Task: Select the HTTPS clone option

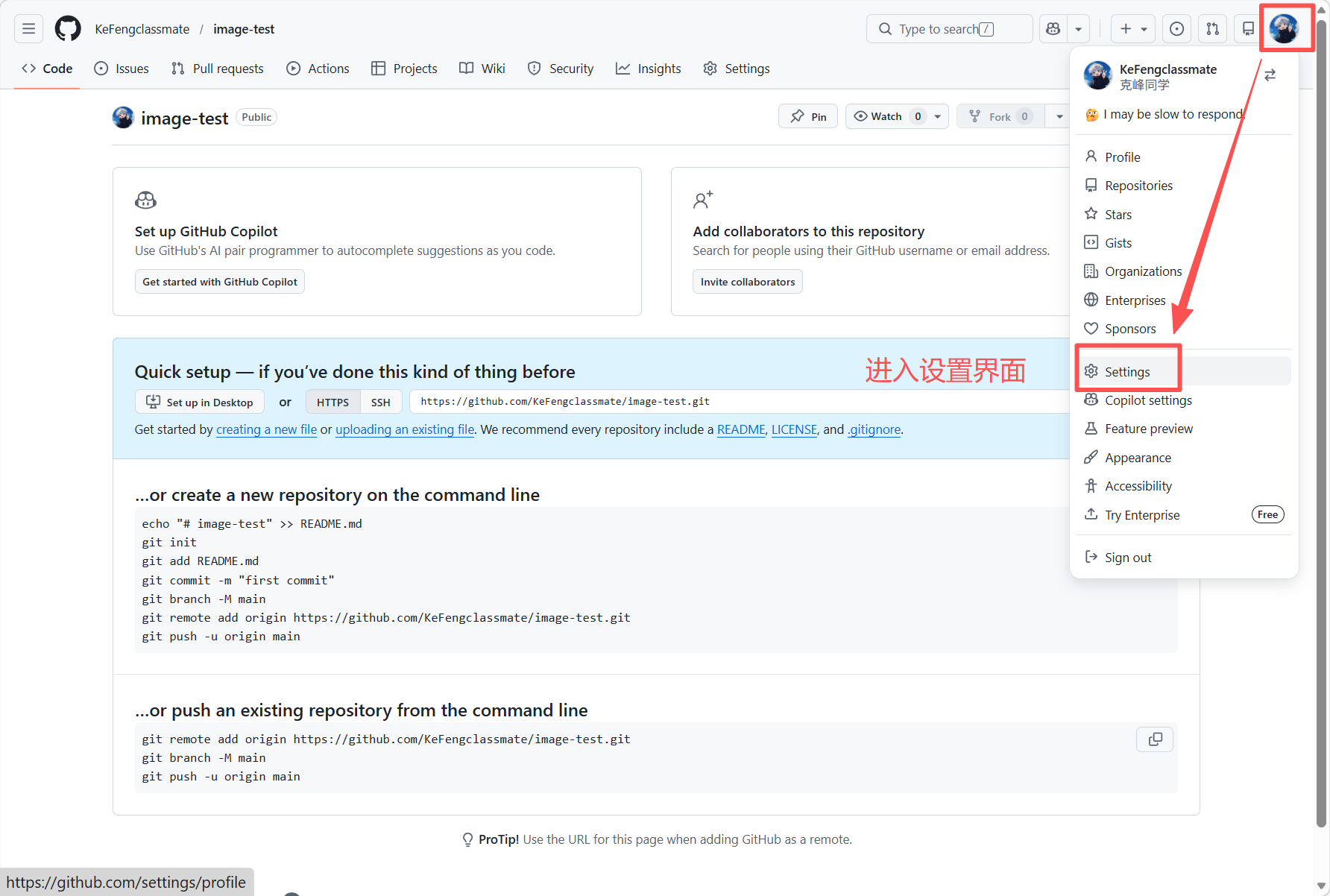Action: tap(332, 402)
